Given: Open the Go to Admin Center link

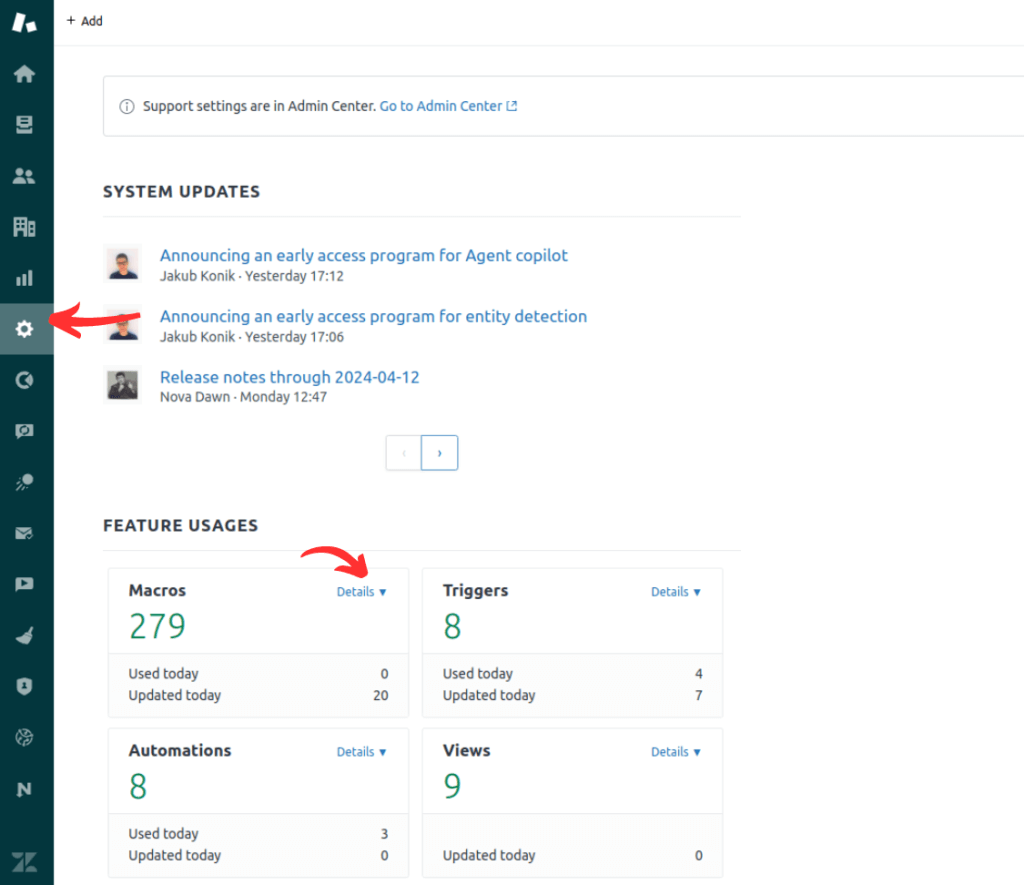Looking at the screenshot, I should [442, 105].
